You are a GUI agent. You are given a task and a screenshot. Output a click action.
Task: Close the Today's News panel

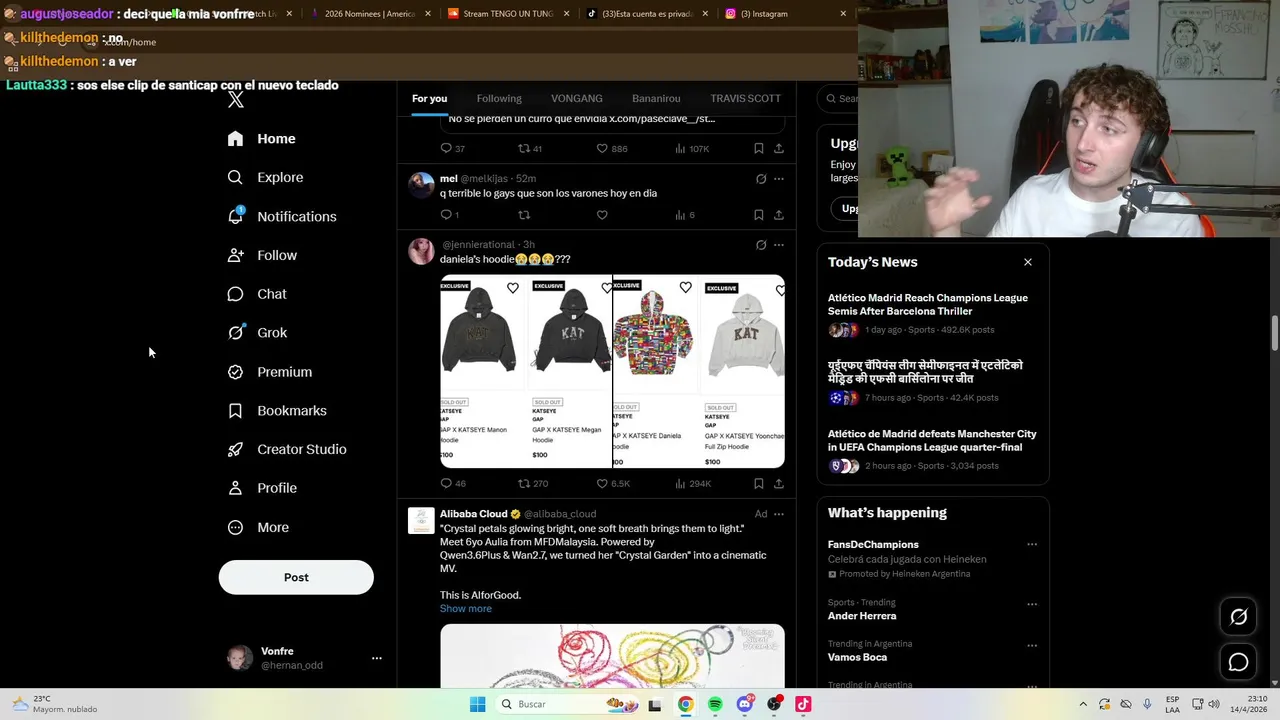click(x=1027, y=262)
